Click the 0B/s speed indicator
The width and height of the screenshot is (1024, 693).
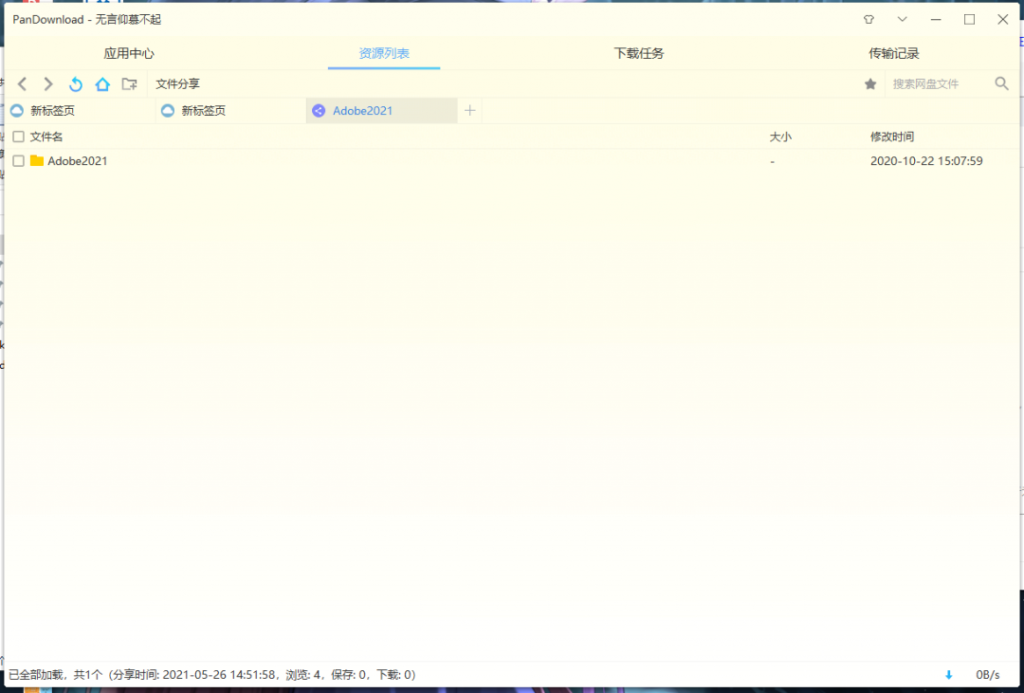(987, 675)
